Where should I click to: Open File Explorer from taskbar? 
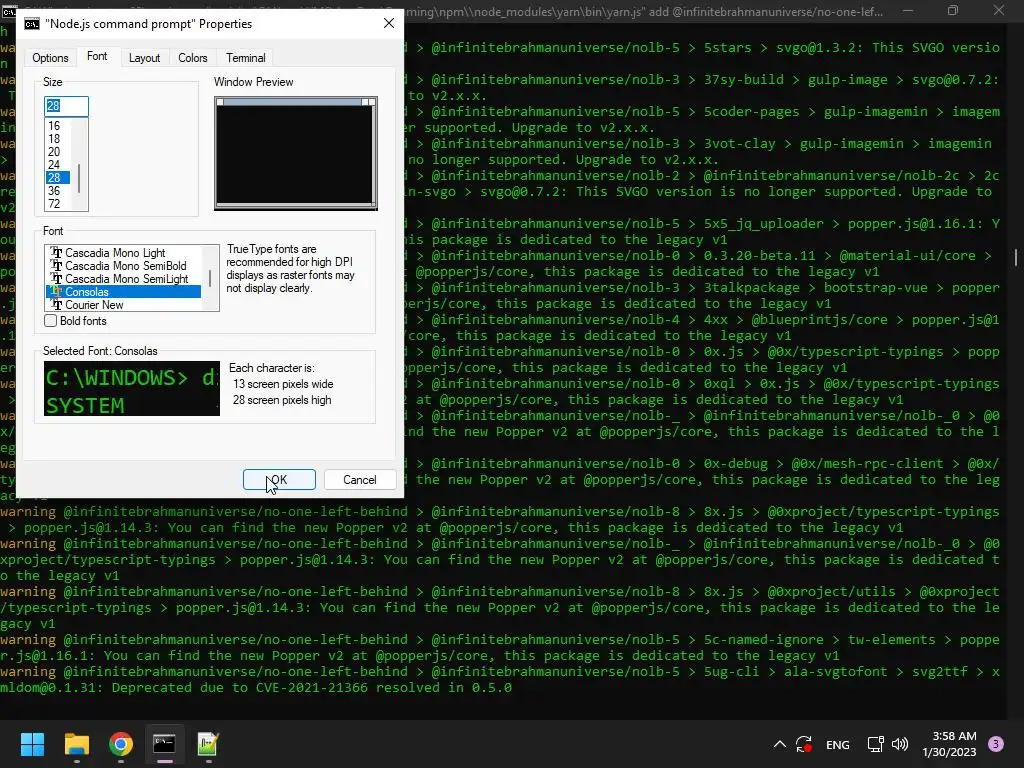(76, 744)
